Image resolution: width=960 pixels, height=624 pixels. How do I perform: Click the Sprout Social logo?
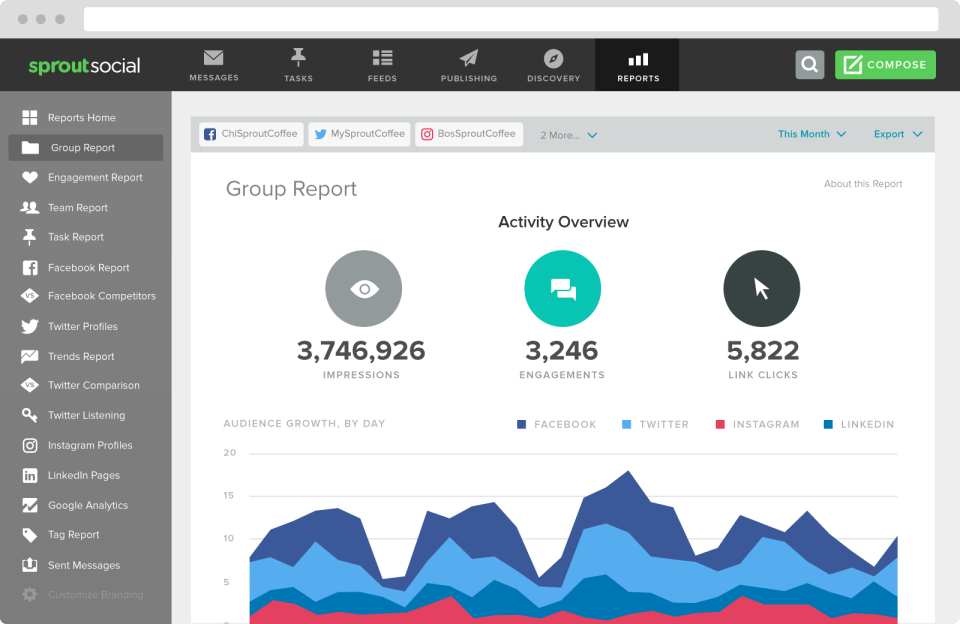click(84, 66)
